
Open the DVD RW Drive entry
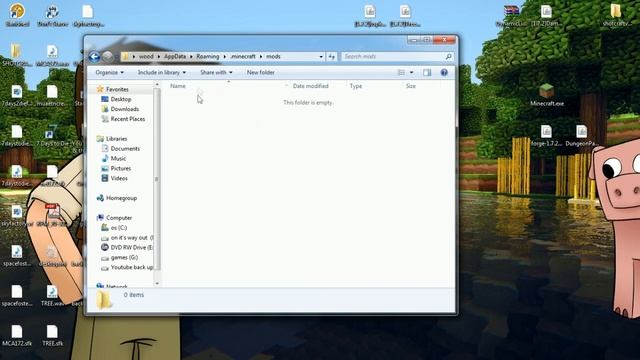131,247
